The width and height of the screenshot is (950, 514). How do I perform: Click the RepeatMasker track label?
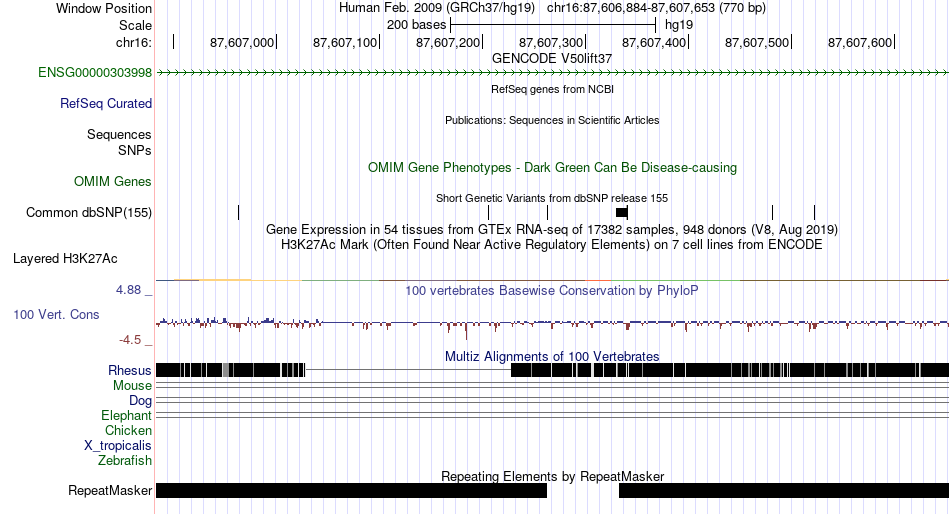(x=110, y=490)
